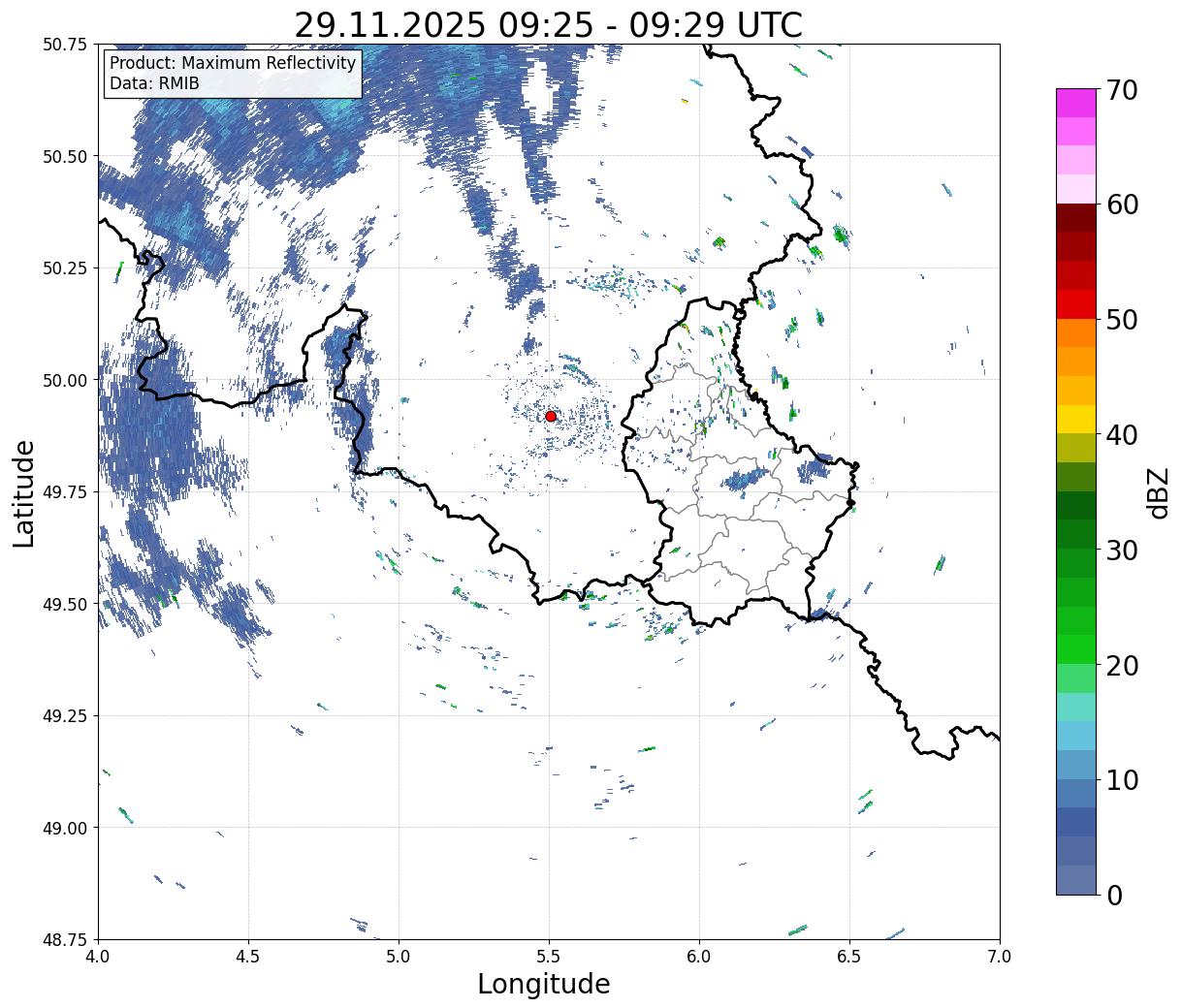
Task: Click the longitude tick label 5.0
Action: point(399,957)
